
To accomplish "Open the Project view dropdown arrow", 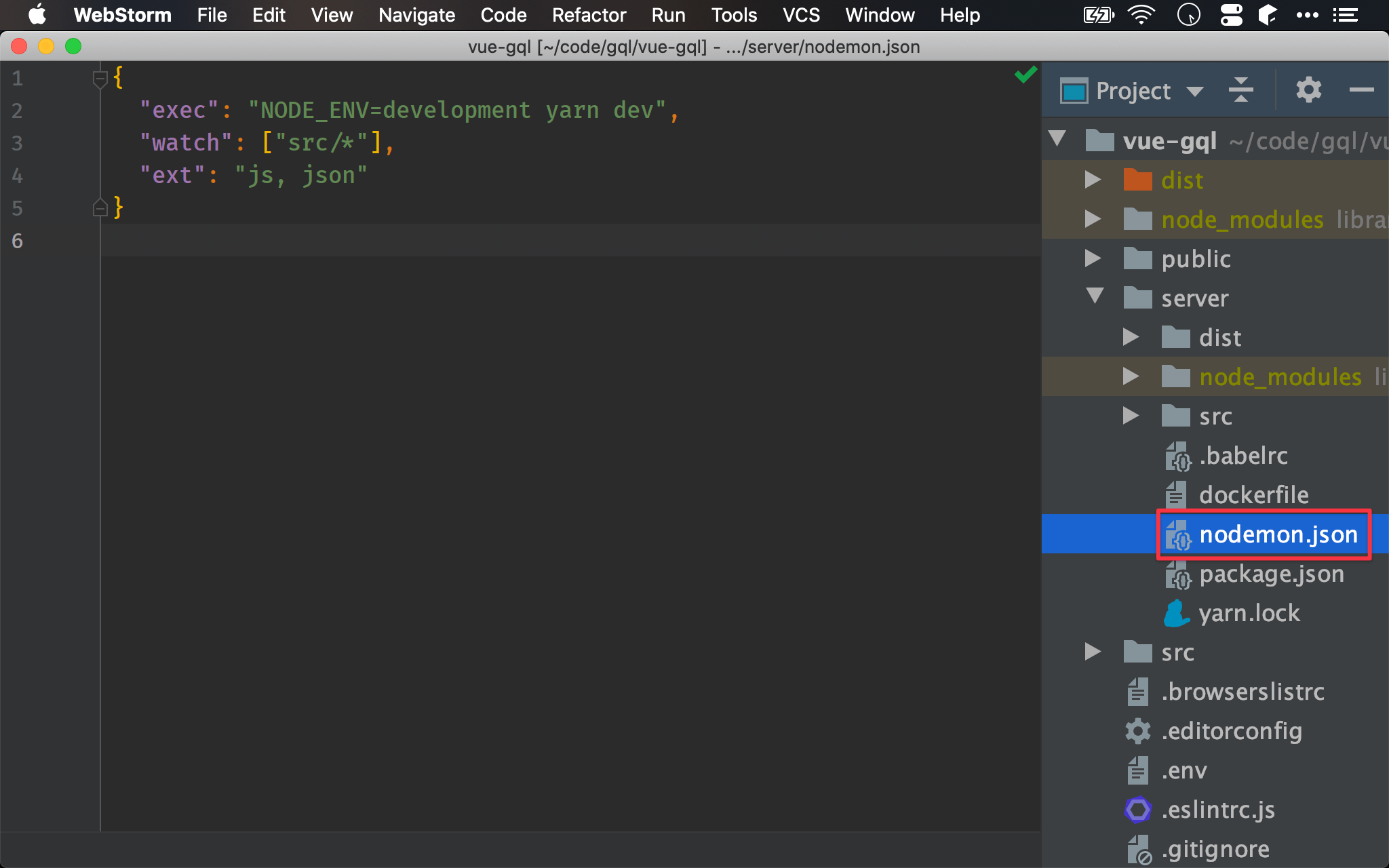I will coord(1195,91).
